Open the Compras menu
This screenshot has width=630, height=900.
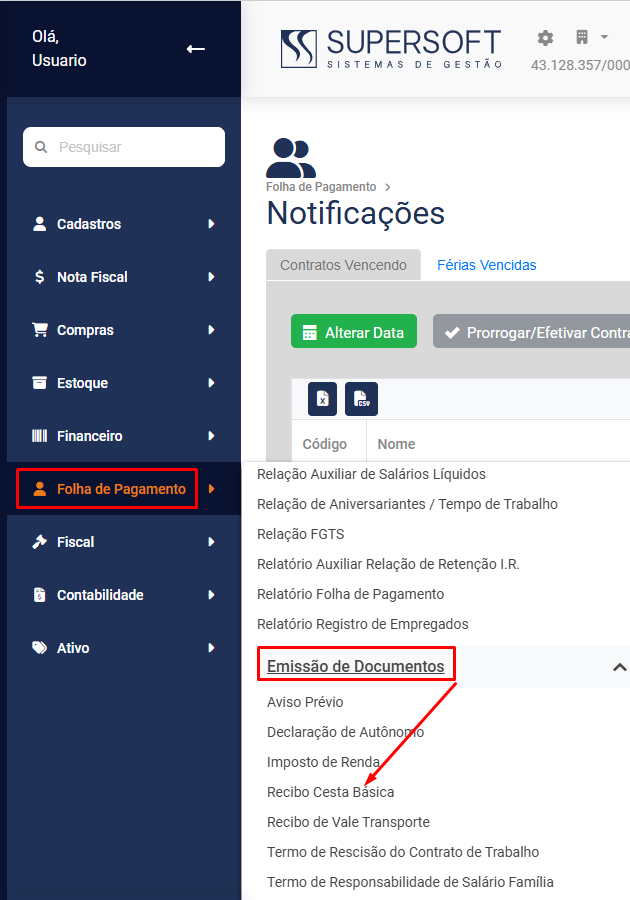pyautogui.click(x=124, y=330)
